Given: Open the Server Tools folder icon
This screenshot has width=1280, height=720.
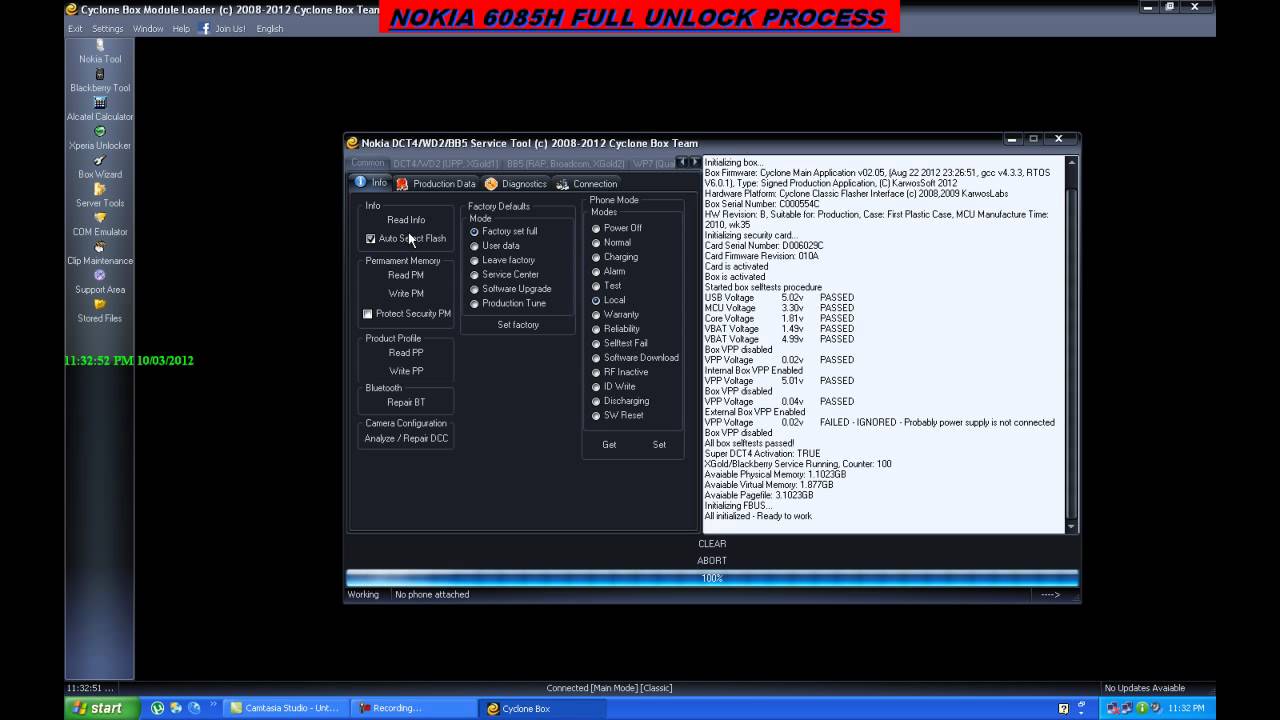Looking at the screenshot, I should click(100, 190).
